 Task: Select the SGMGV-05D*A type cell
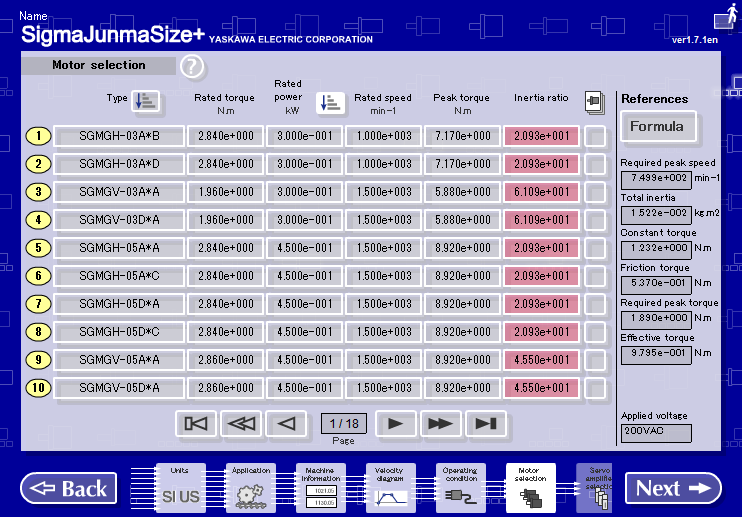coord(119,388)
